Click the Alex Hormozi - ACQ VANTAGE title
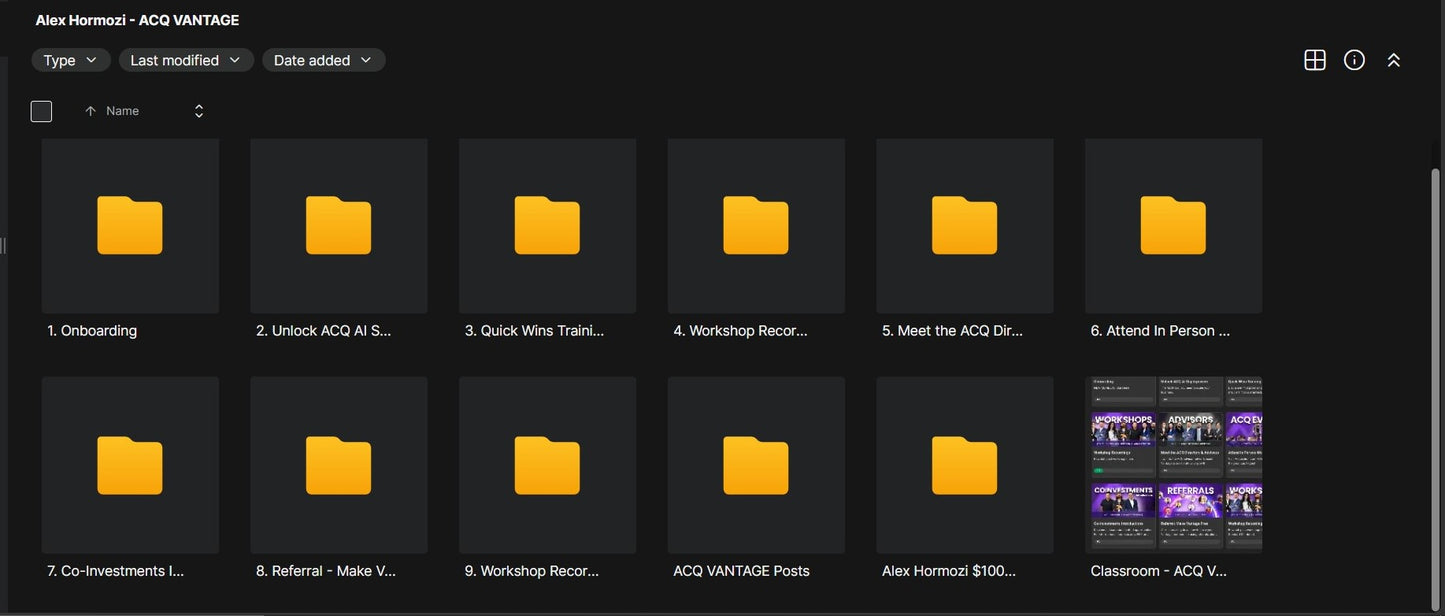 tap(137, 20)
